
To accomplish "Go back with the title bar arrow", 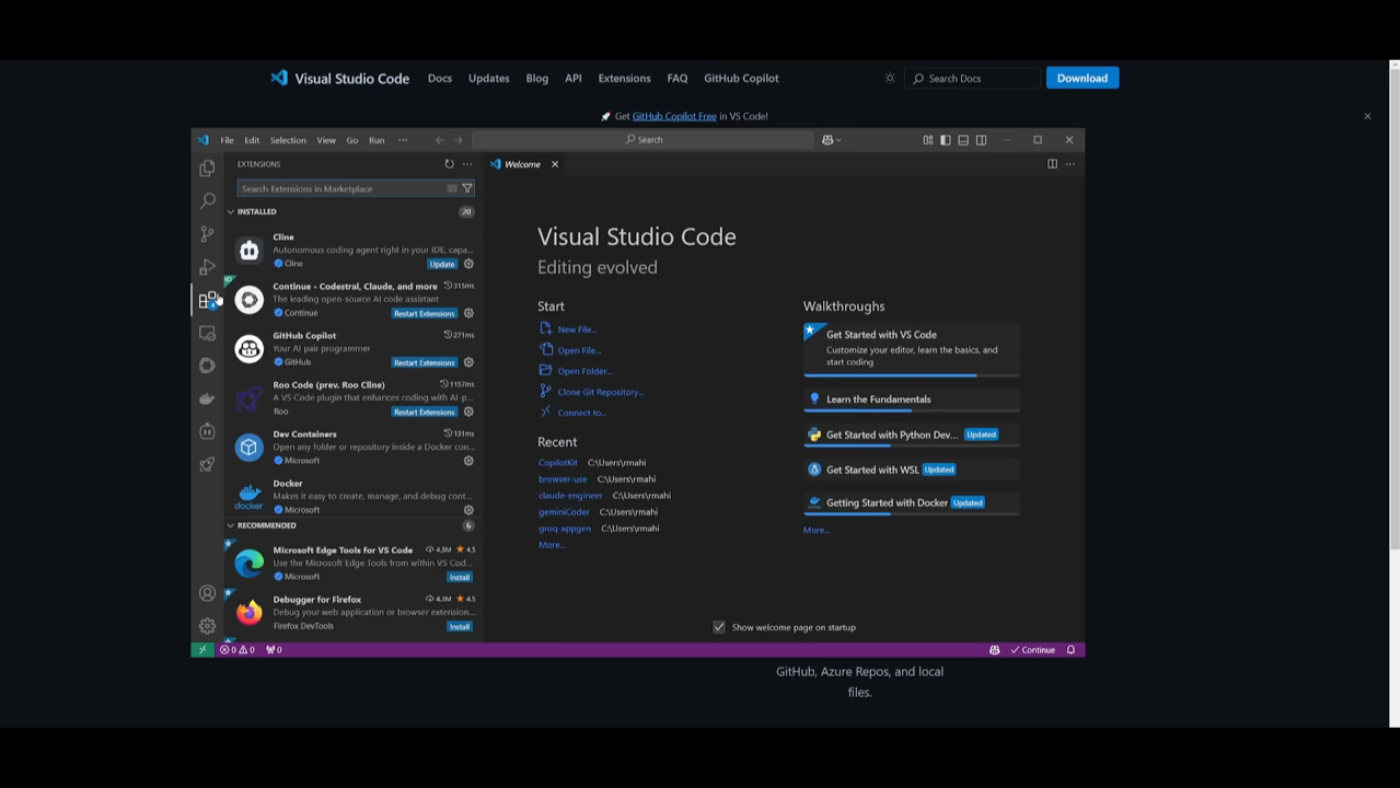I will [439, 140].
